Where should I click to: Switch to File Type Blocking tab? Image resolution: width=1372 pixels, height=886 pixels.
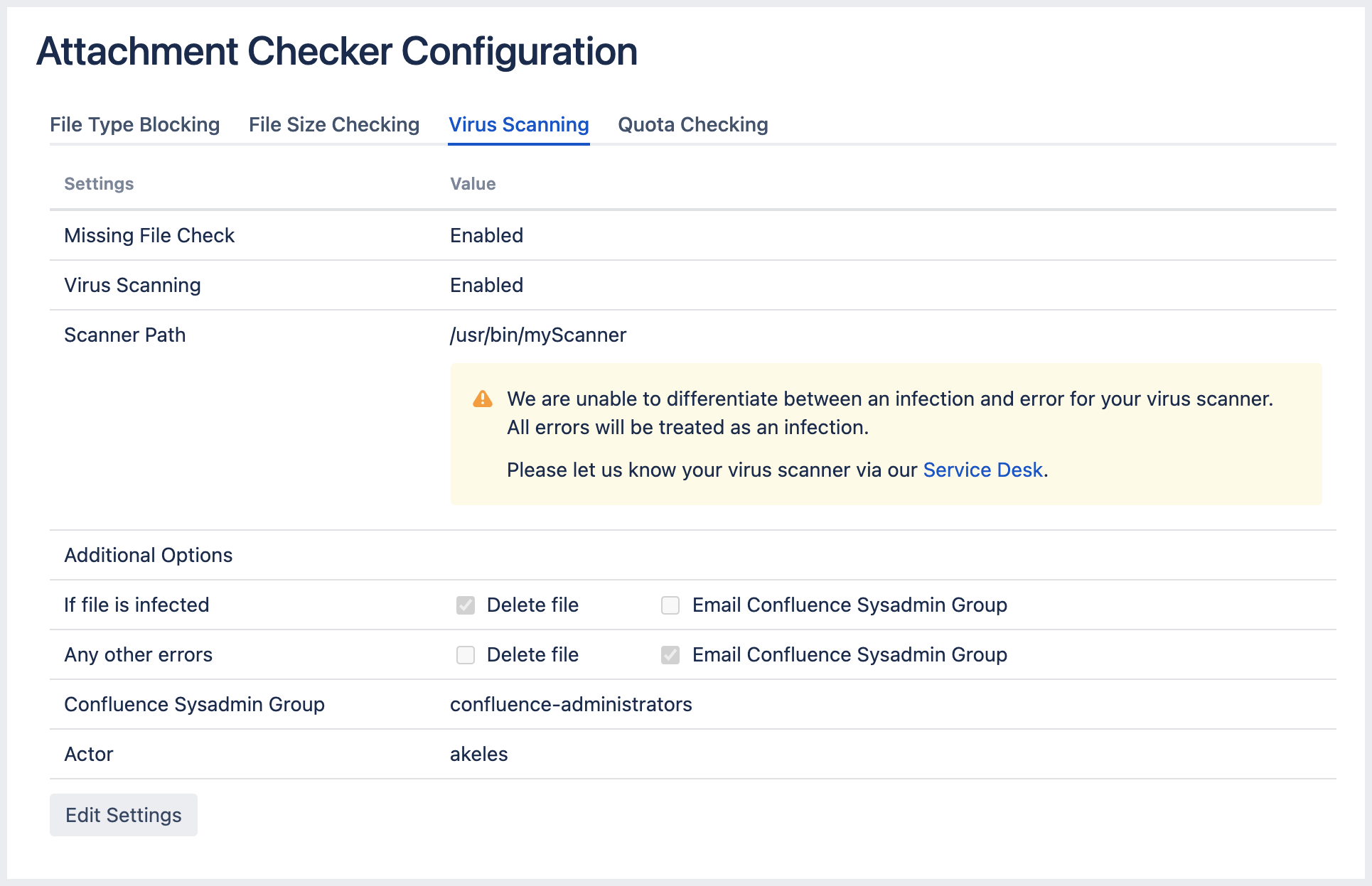(x=134, y=125)
